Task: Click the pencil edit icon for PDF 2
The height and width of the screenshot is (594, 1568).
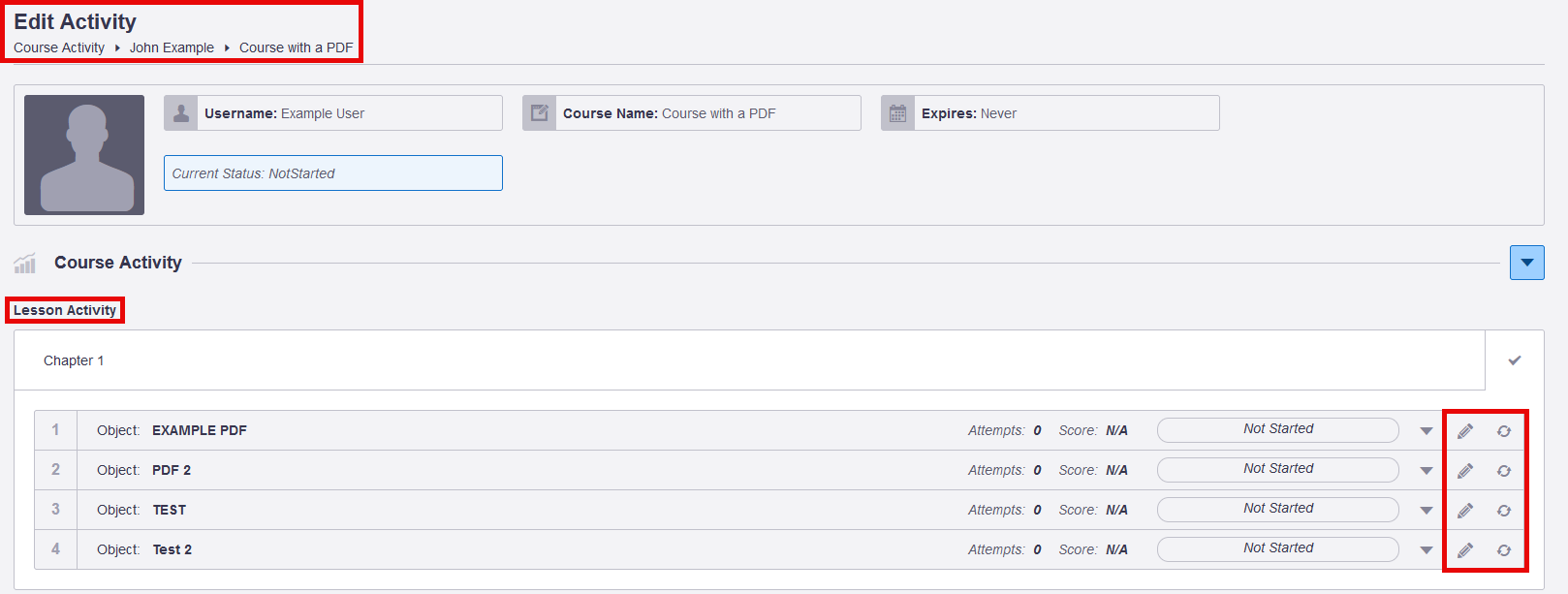Action: (x=1465, y=471)
